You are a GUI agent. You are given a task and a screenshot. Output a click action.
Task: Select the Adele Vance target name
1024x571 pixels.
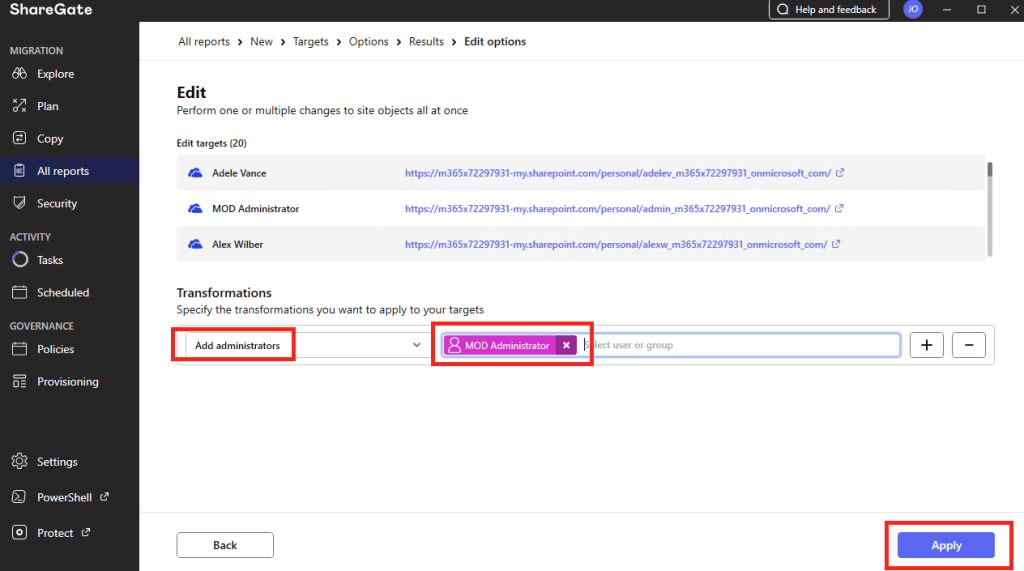239,173
